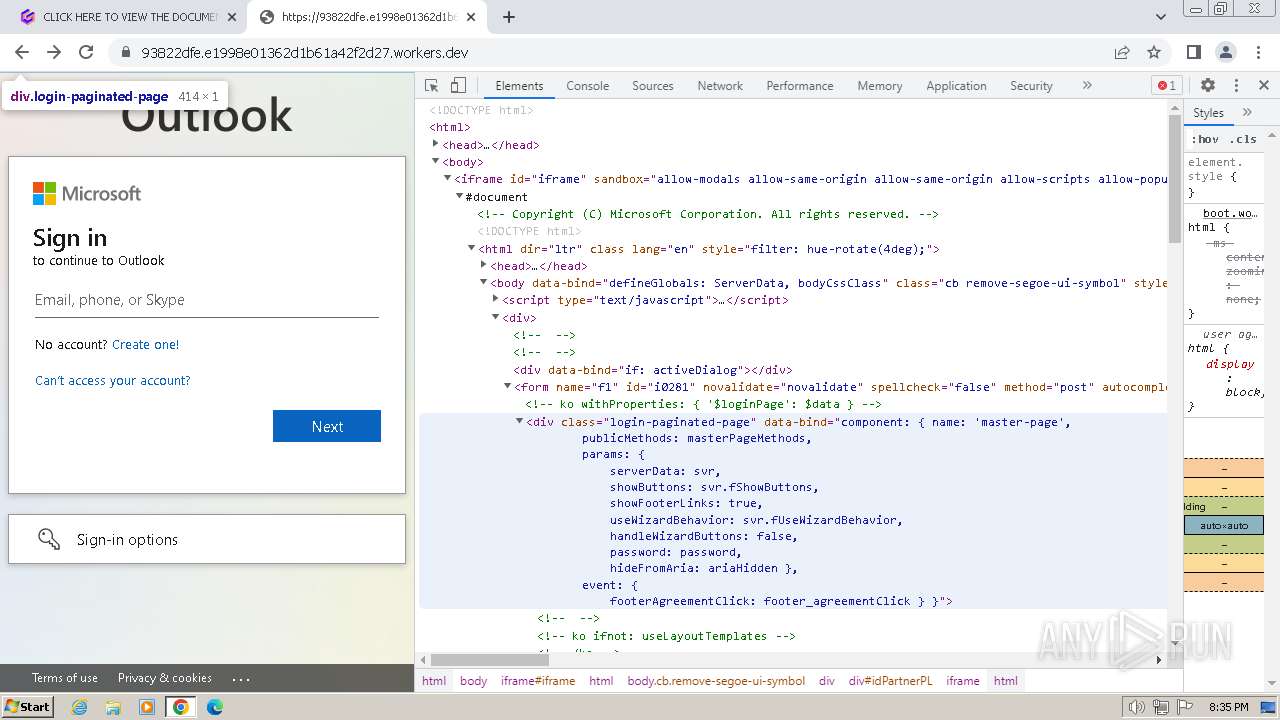Bookmark this page with the star icon
Screen dimensions: 1280x720
click(1154, 52)
